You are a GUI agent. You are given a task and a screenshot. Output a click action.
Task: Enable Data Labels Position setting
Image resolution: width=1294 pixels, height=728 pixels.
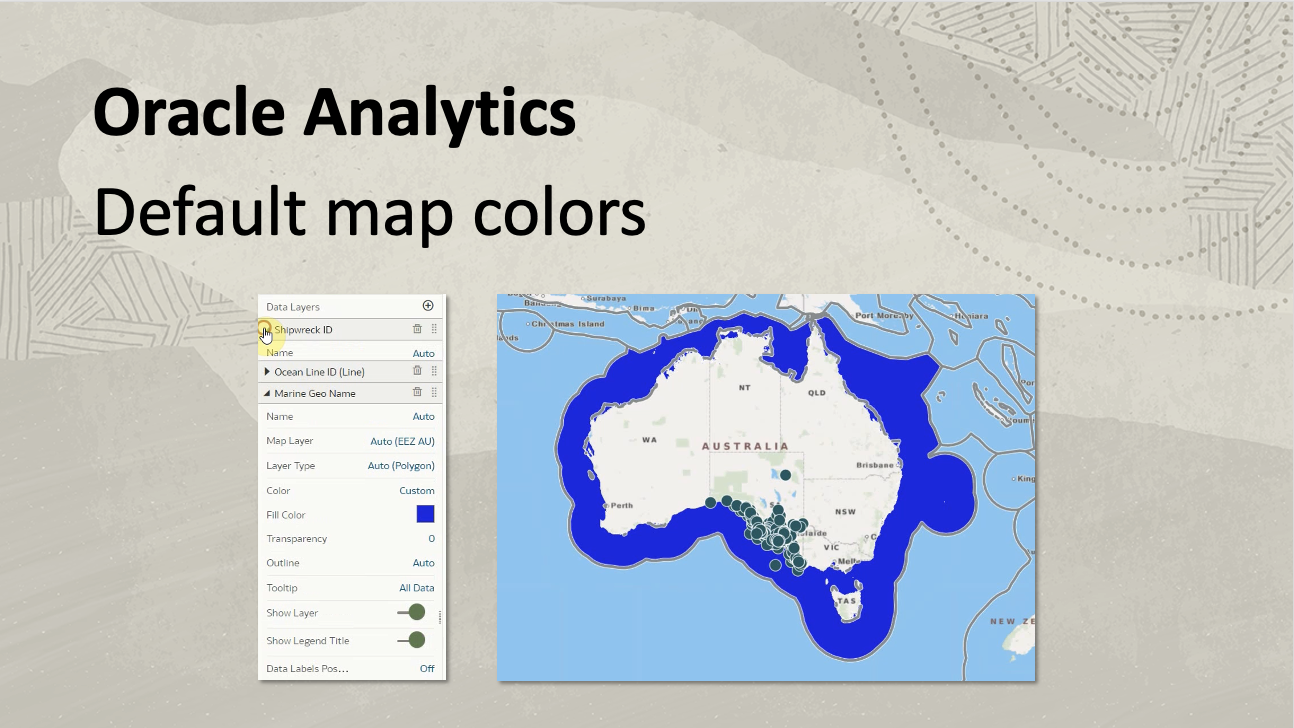(425, 668)
